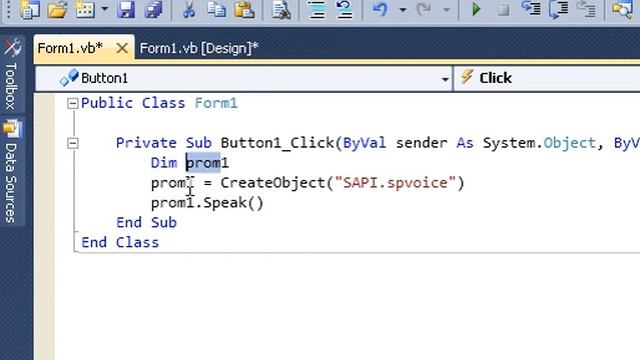Click the End Class line
Image resolution: width=640 pixels, height=360 pixels.
[120, 242]
